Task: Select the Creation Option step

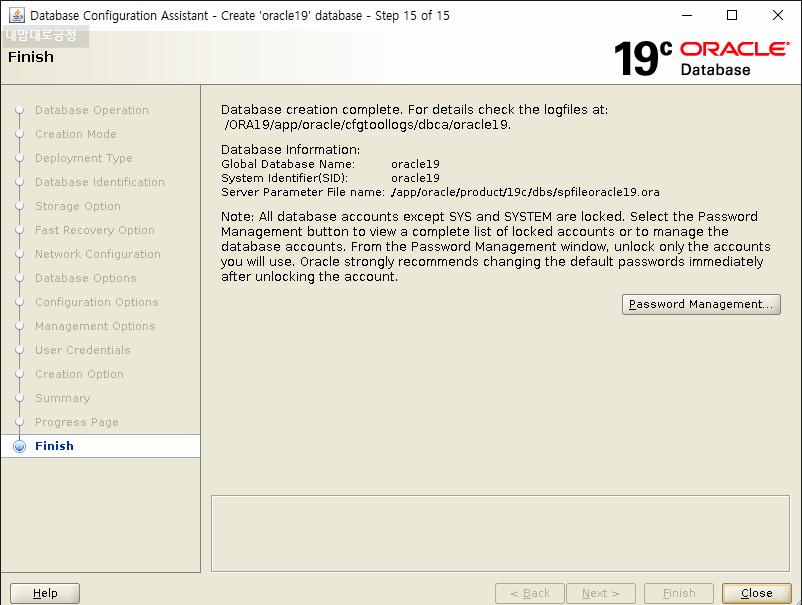Action: point(79,374)
